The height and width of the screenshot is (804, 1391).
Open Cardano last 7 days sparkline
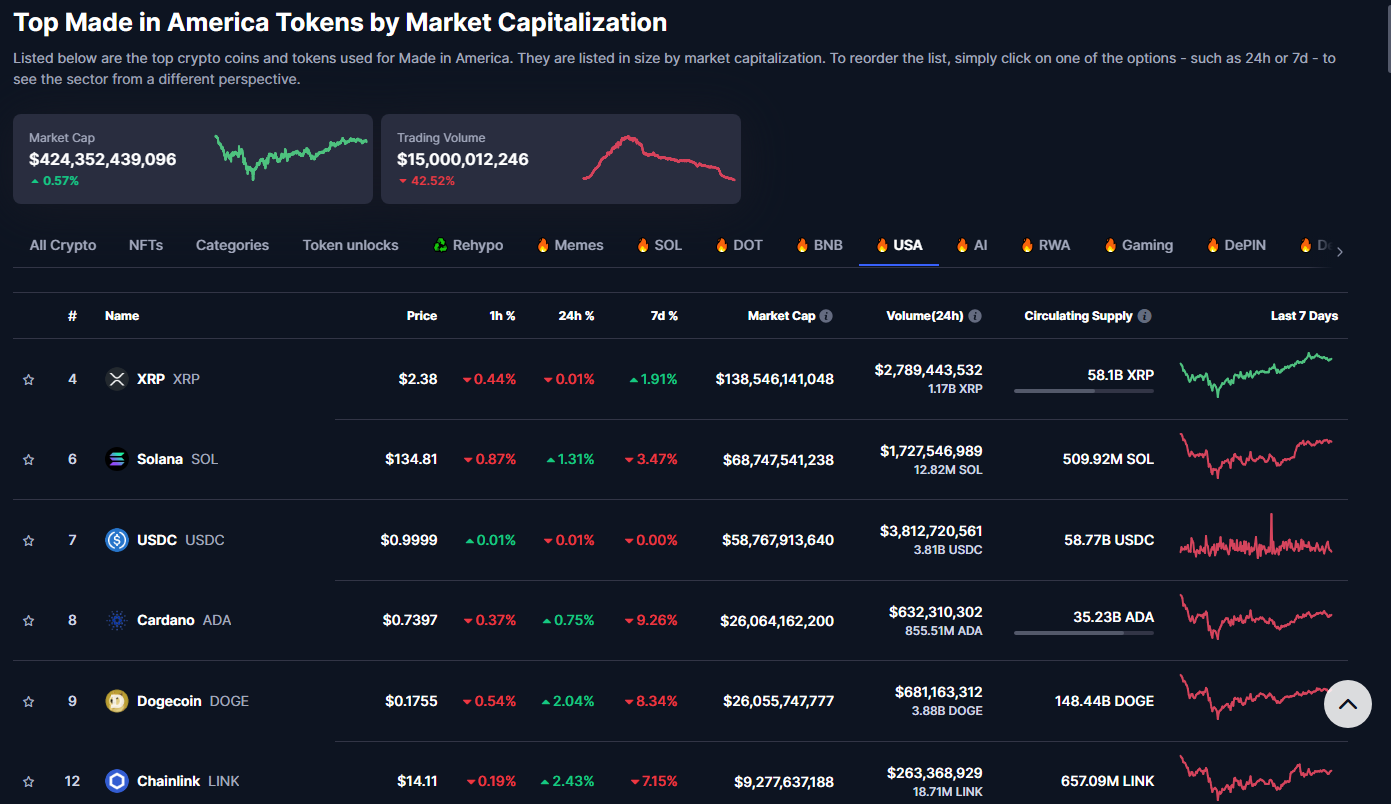click(x=1256, y=616)
